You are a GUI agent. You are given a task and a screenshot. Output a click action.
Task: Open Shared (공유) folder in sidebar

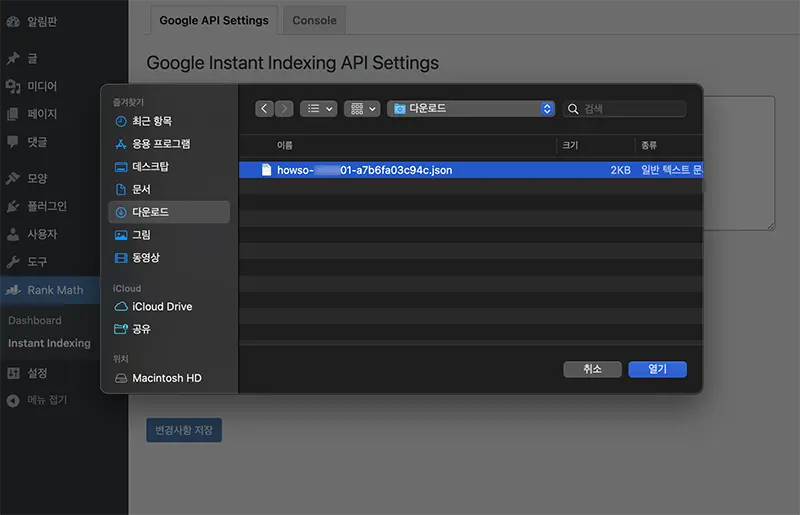point(133,329)
